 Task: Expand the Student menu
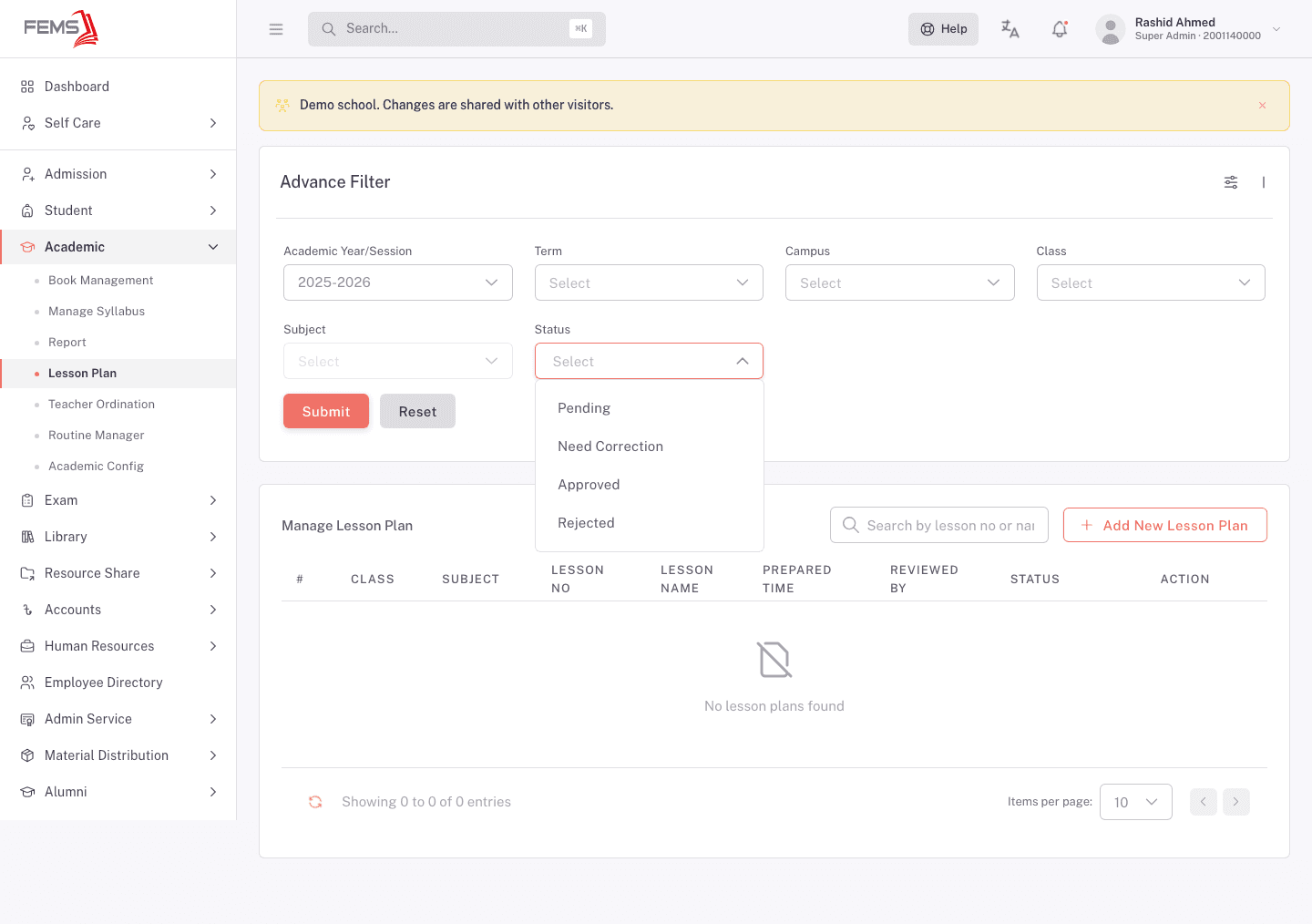[x=118, y=210]
